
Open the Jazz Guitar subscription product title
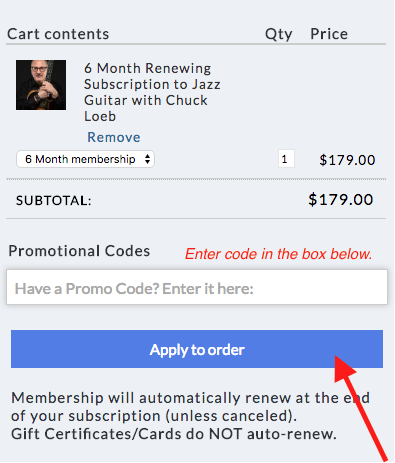(x=152, y=92)
